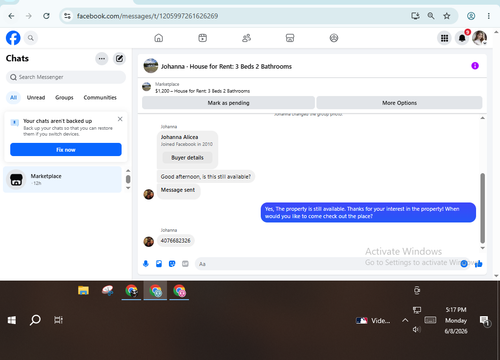
Task: Click the 'Good afternoon, is this still available?' message
Action: coord(206,177)
